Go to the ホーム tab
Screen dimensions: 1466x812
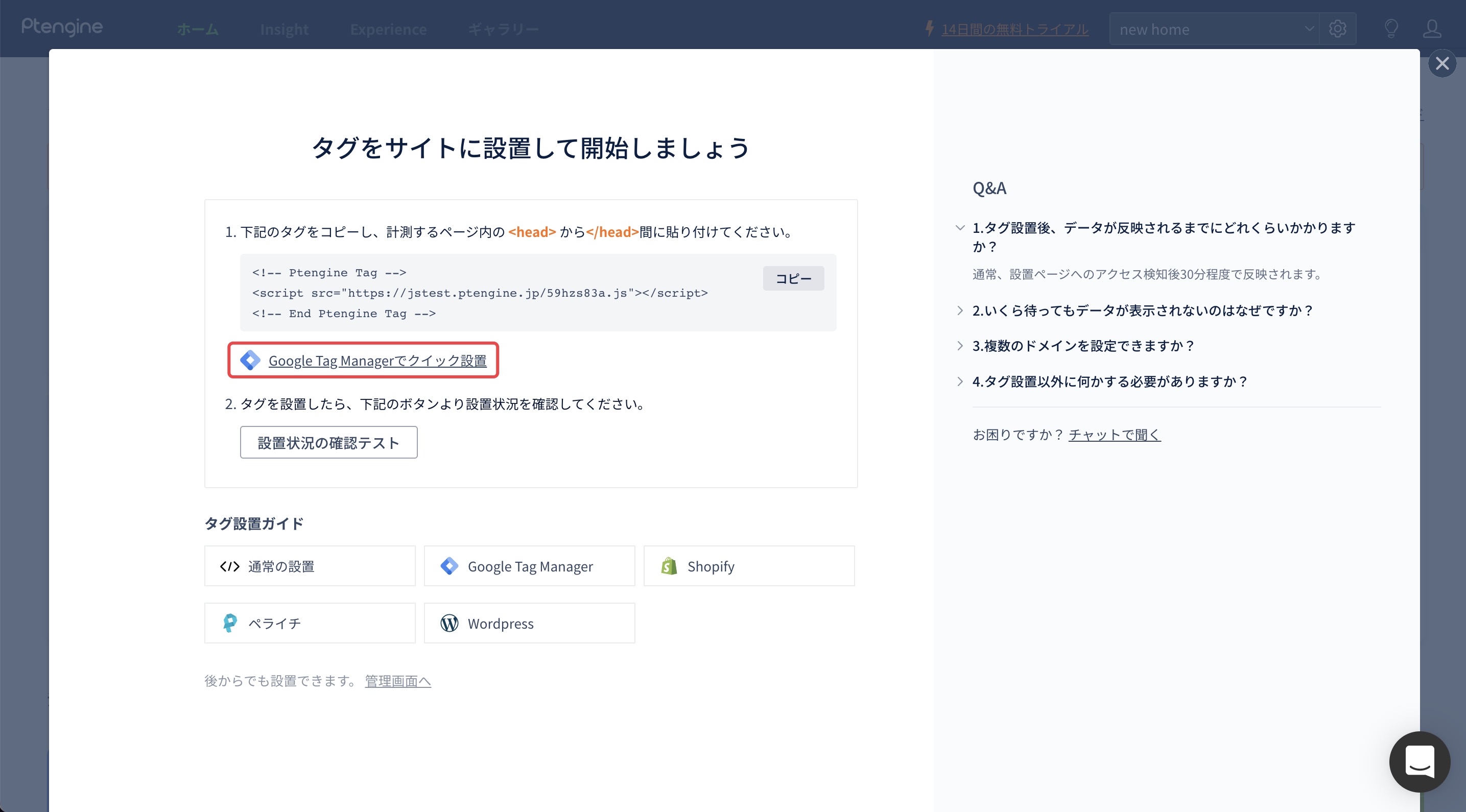click(198, 29)
